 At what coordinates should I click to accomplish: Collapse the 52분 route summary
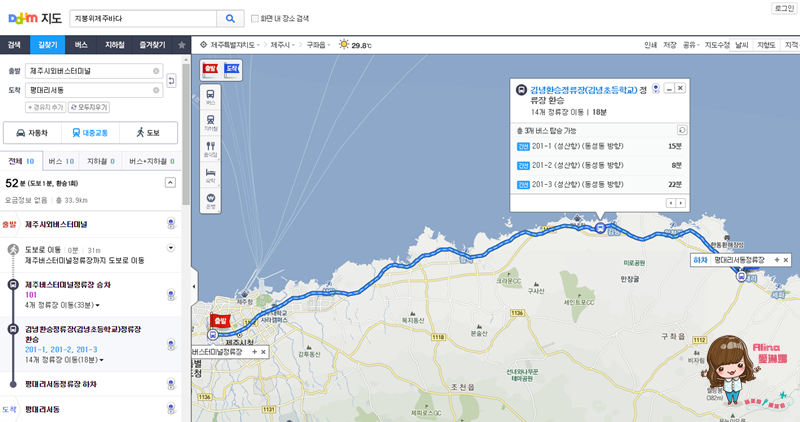(170, 183)
